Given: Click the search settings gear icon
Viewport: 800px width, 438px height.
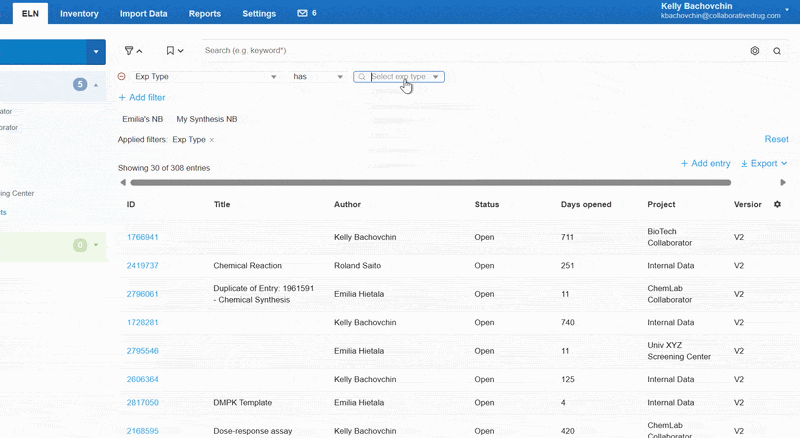Looking at the screenshot, I should click(x=755, y=51).
